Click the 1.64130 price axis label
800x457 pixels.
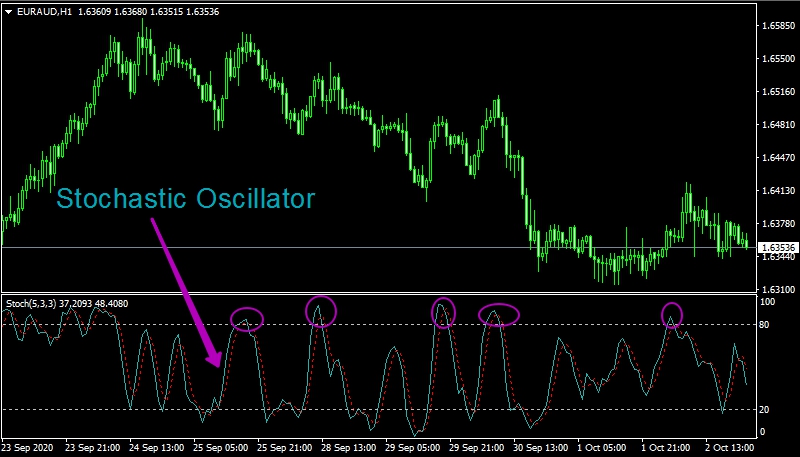tap(776, 190)
